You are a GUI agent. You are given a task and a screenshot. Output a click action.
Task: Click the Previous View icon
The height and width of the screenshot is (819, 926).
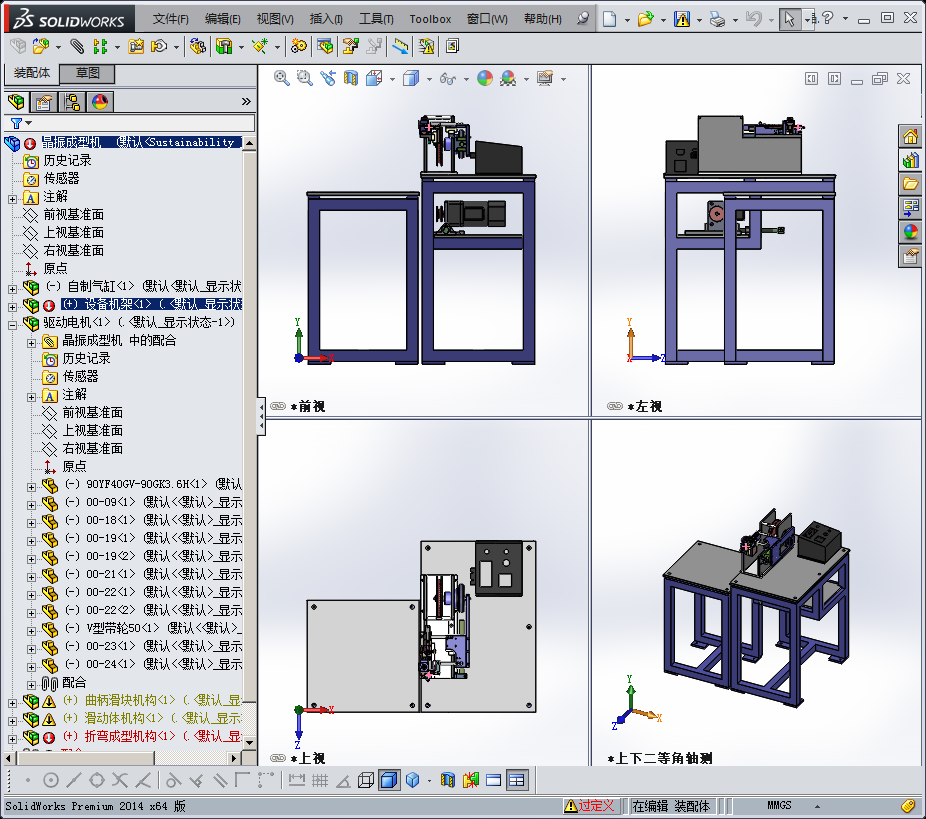tap(328, 78)
